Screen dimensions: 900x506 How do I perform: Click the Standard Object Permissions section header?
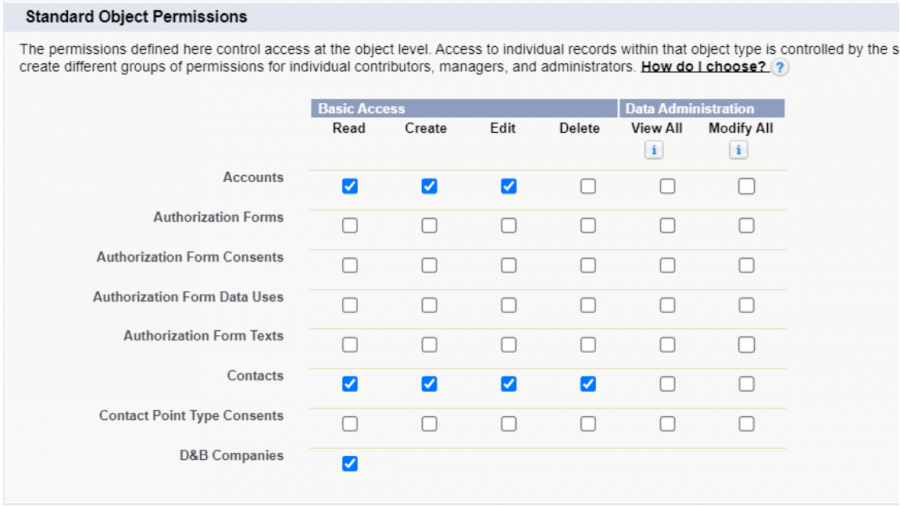point(136,17)
